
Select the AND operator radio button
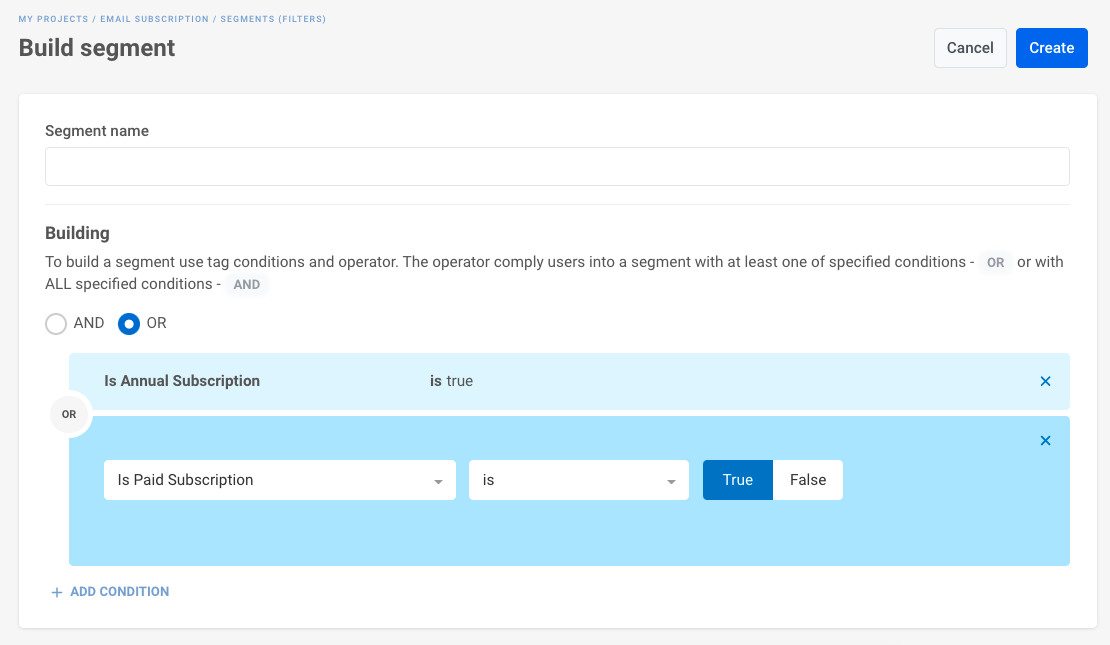point(57,324)
